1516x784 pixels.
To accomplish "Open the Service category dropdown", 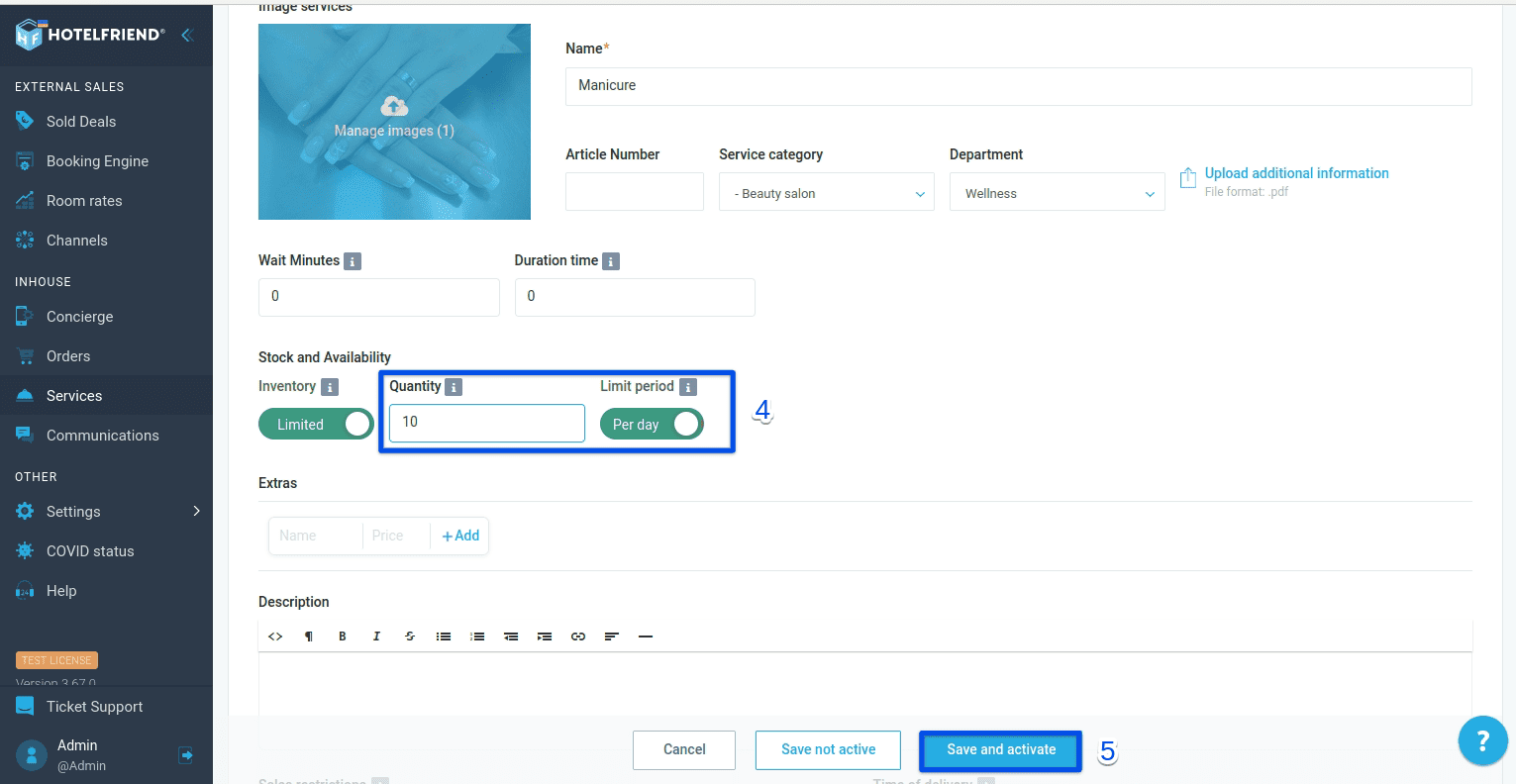I will click(826, 192).
